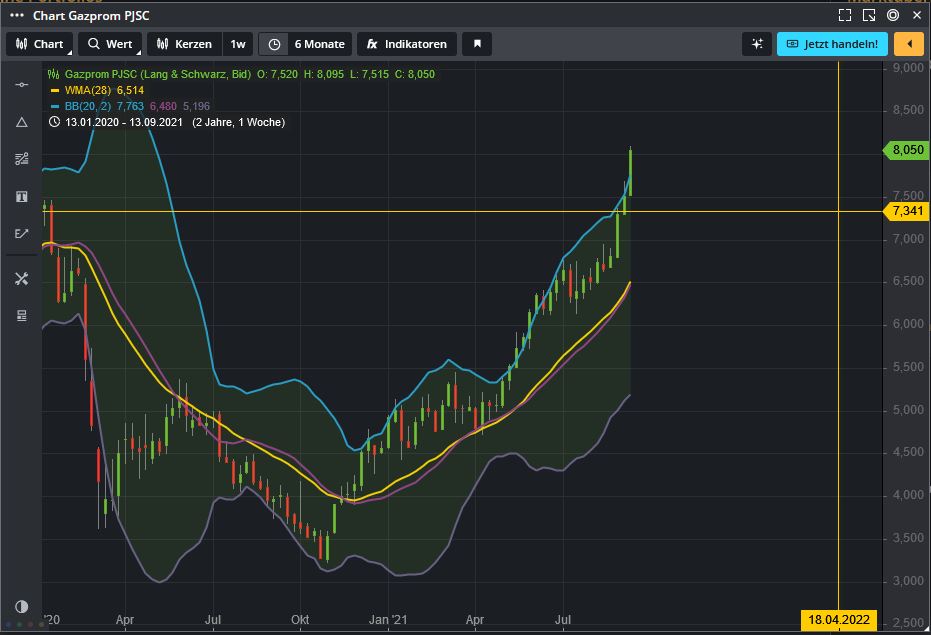Open the Kerzen chart type dropdown
Image resolution: width=931 pixels, height=635 pixels.
tap(184, 44)
